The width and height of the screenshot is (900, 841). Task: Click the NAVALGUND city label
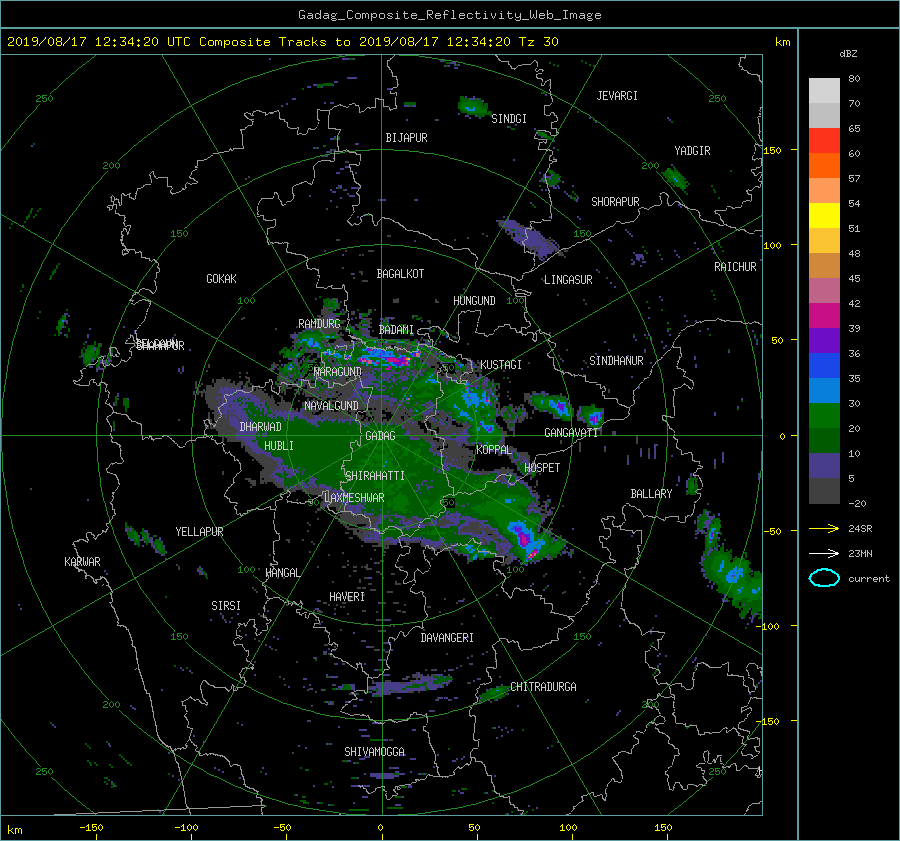point(331,406)
